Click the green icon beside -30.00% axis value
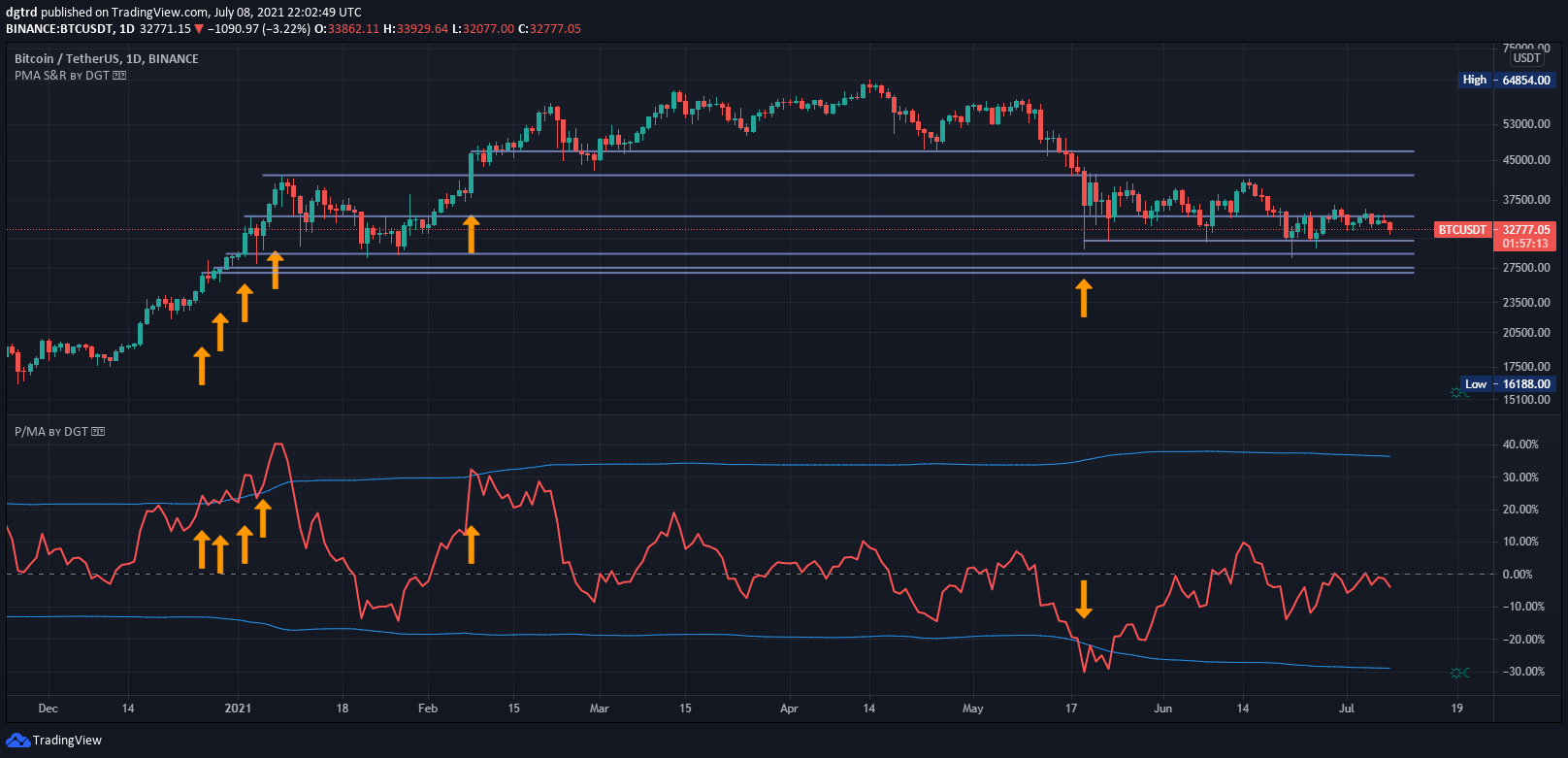The height and width of the screenshot is (758, 1568). 1459,673
